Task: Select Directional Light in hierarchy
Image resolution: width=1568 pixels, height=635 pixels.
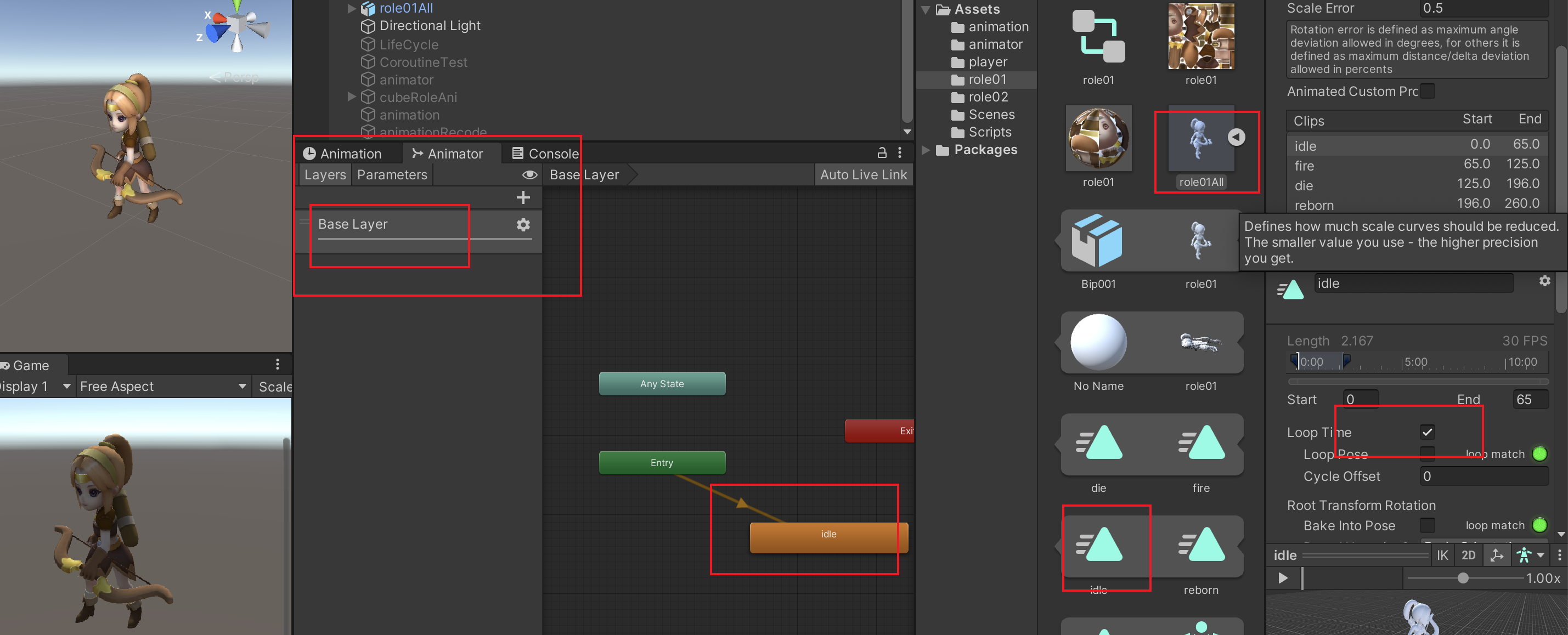Action: click(421, 26)
